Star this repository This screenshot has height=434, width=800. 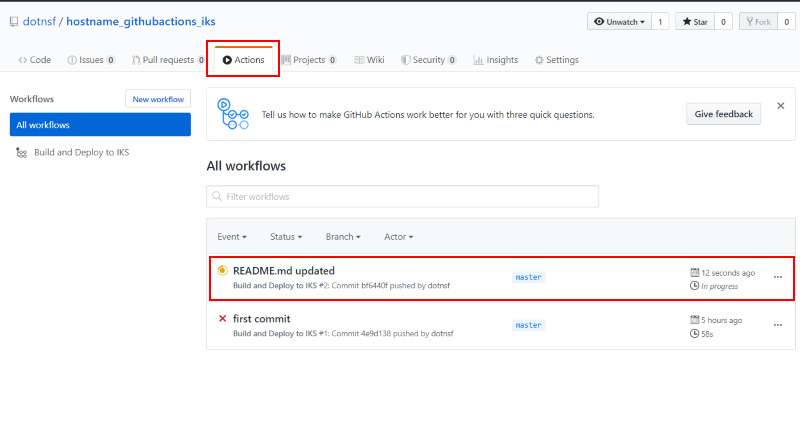(695, 21)
